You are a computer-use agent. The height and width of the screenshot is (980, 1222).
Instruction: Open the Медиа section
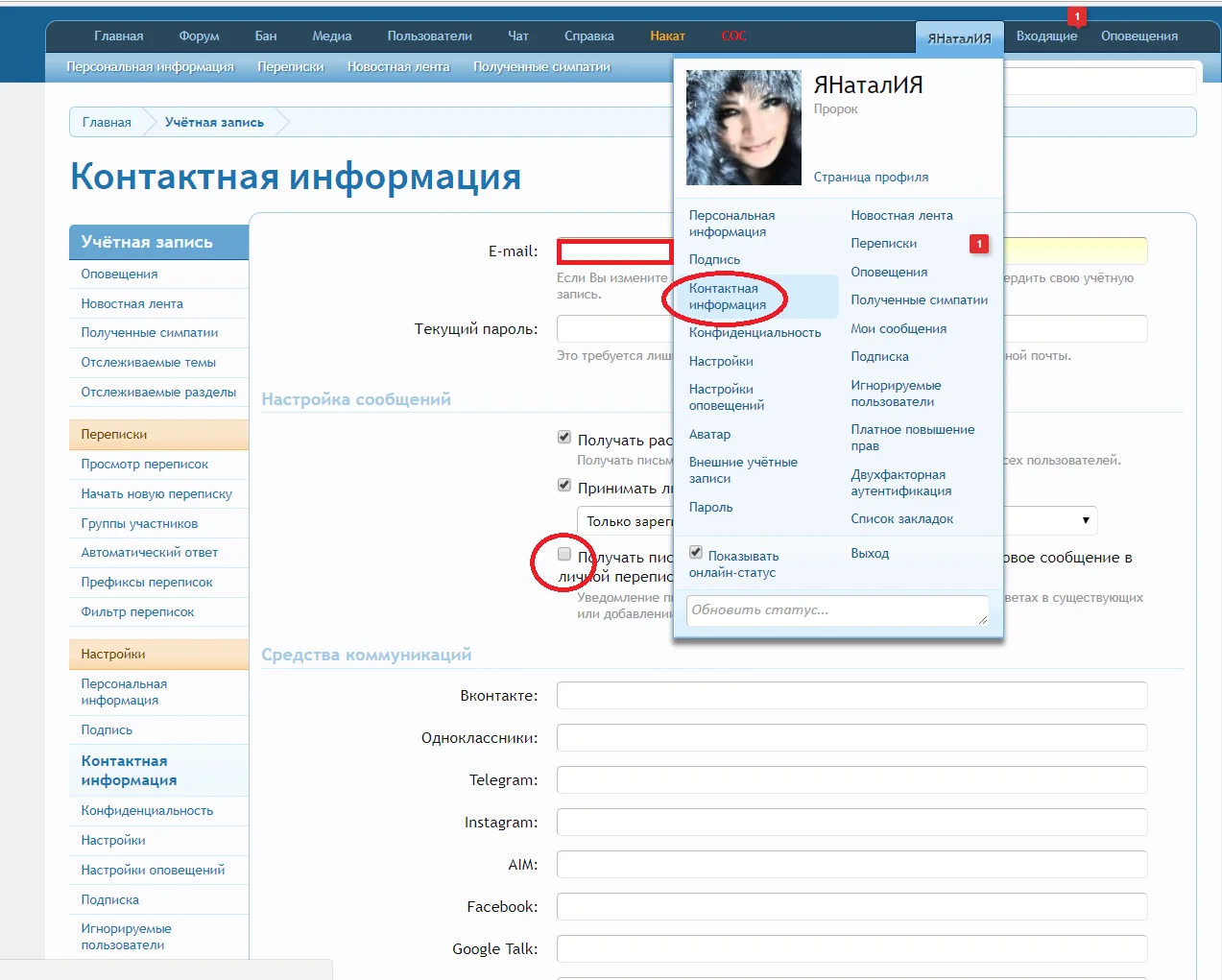(331, 36)
